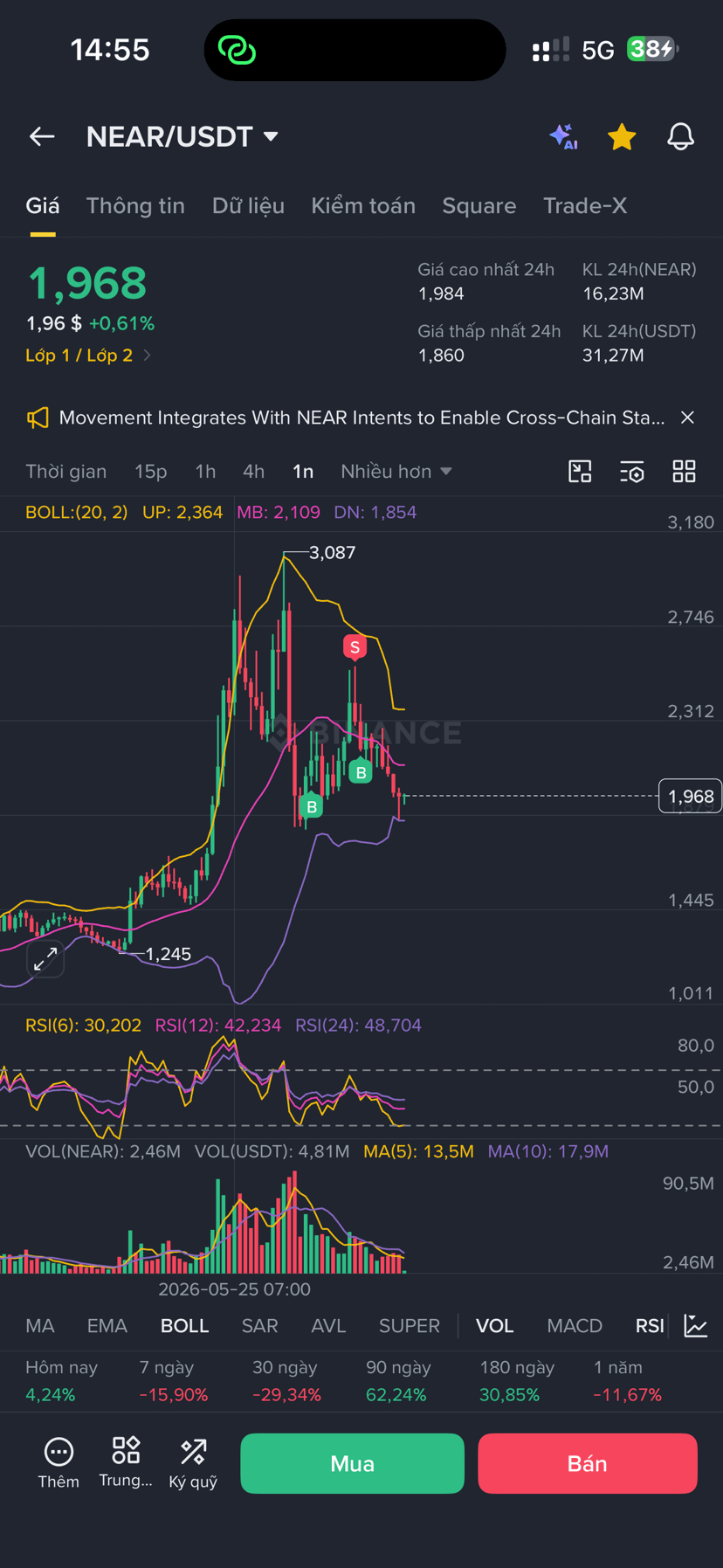Open the indicator chart settings icon
The width and height of the screenshot is (723, 1568).
coord(696,1326)
